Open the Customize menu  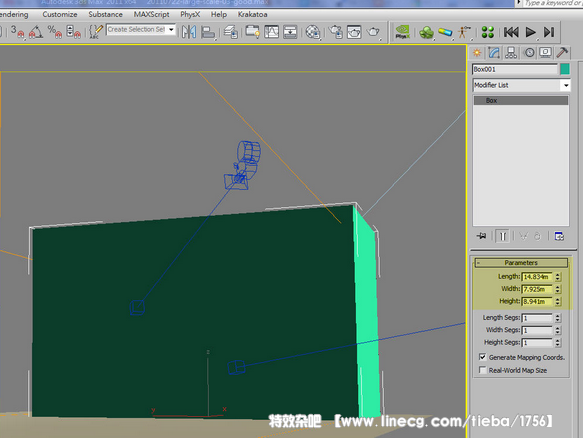(x=60, y=15)
